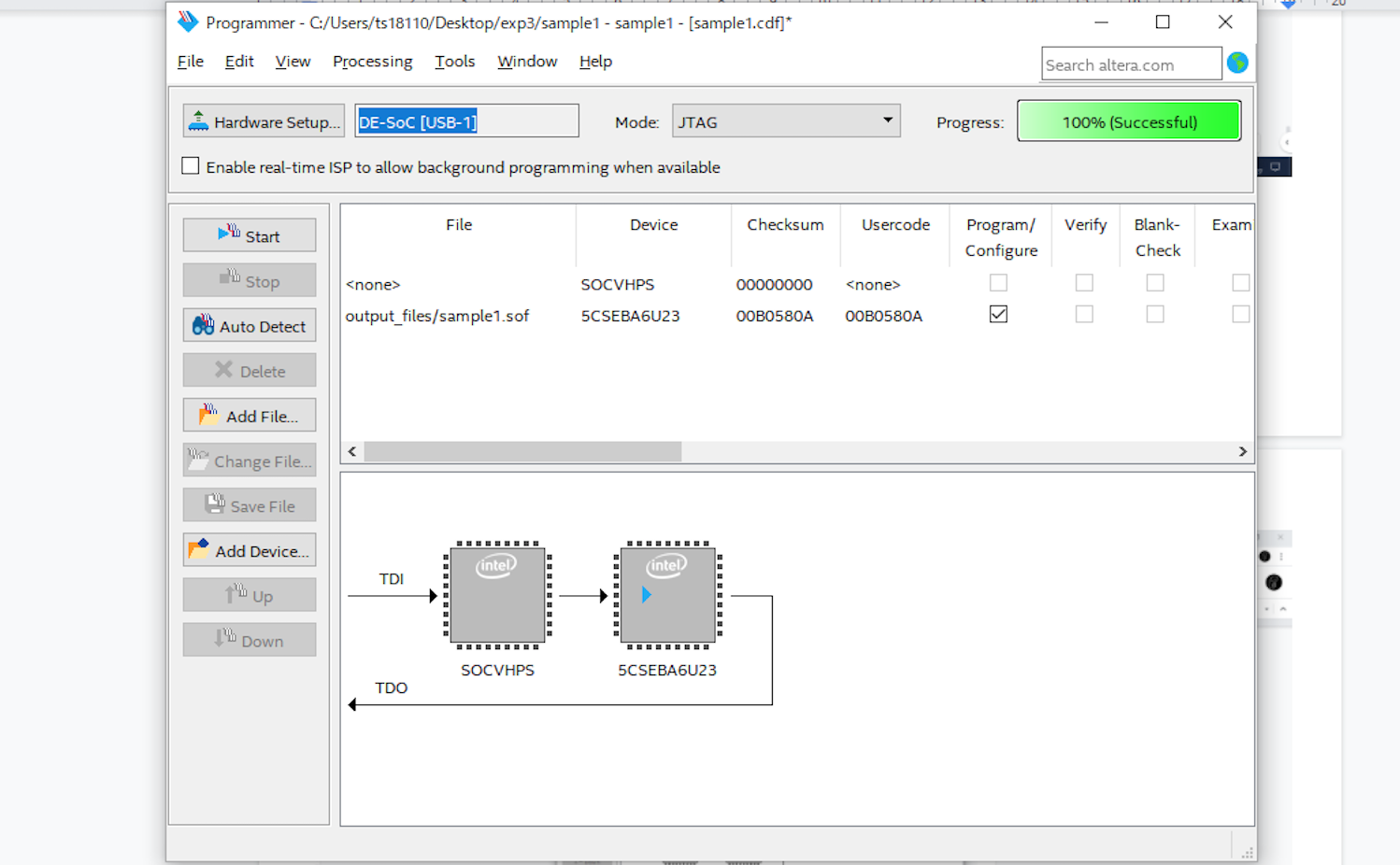1400x865 pixels.
Task: Open Hardware Setup settings
Action: click(x=264, y=121)
